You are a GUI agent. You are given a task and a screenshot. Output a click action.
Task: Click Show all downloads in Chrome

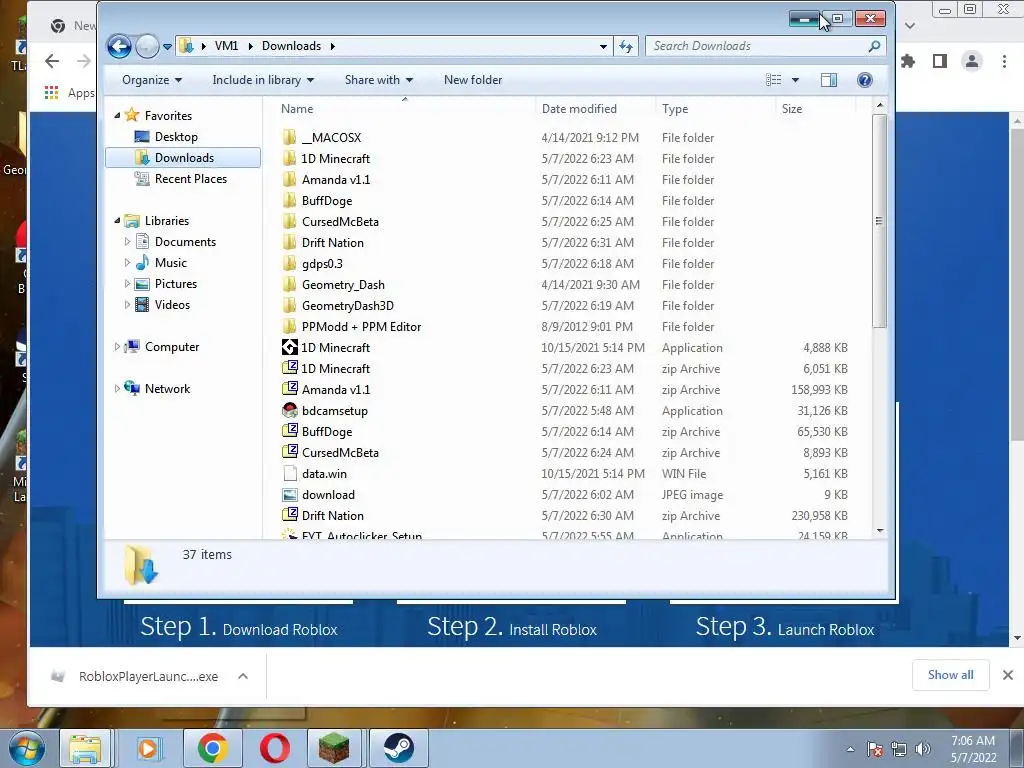(950, 675)
